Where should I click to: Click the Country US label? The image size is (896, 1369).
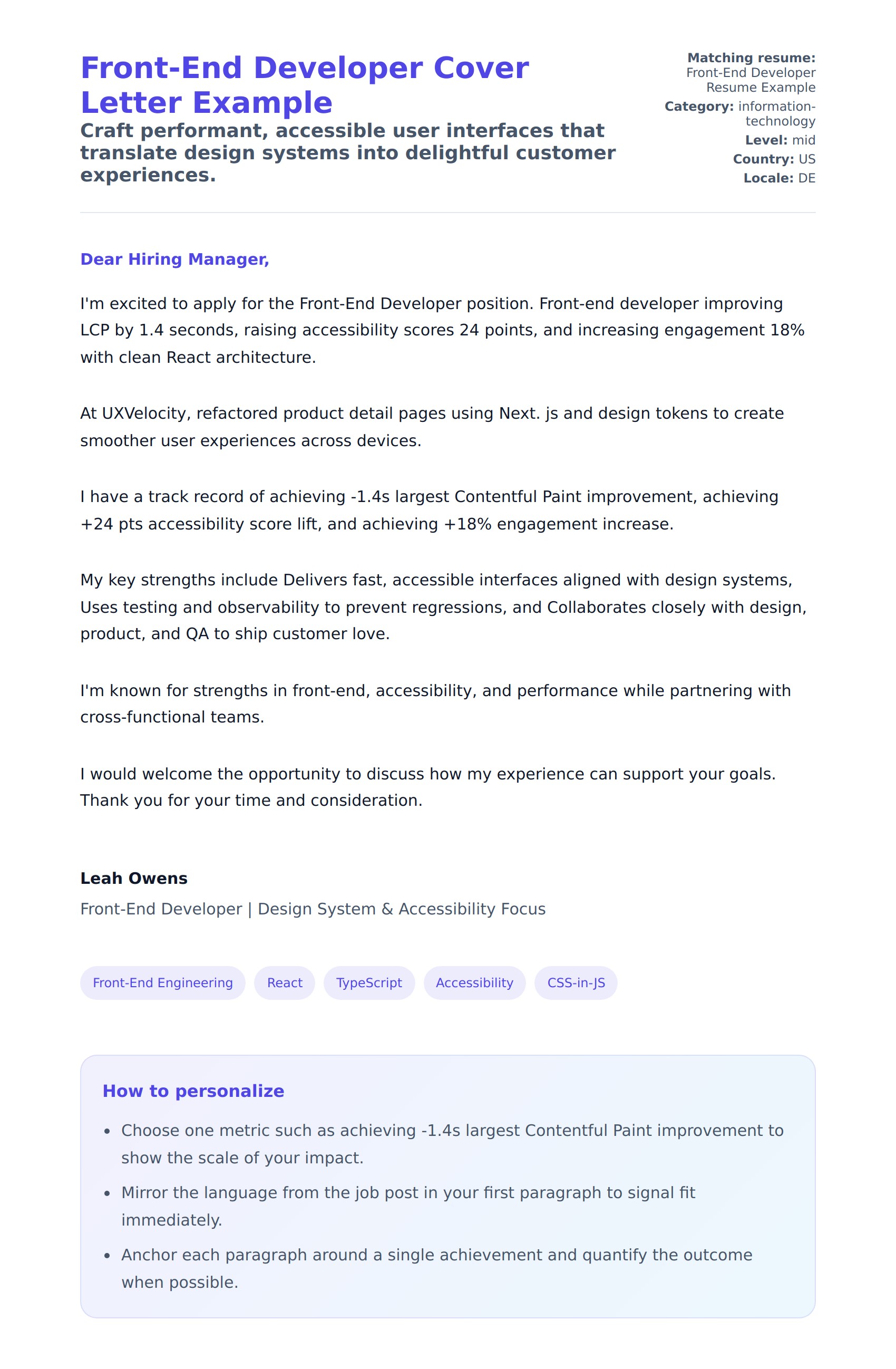point(774,159)
